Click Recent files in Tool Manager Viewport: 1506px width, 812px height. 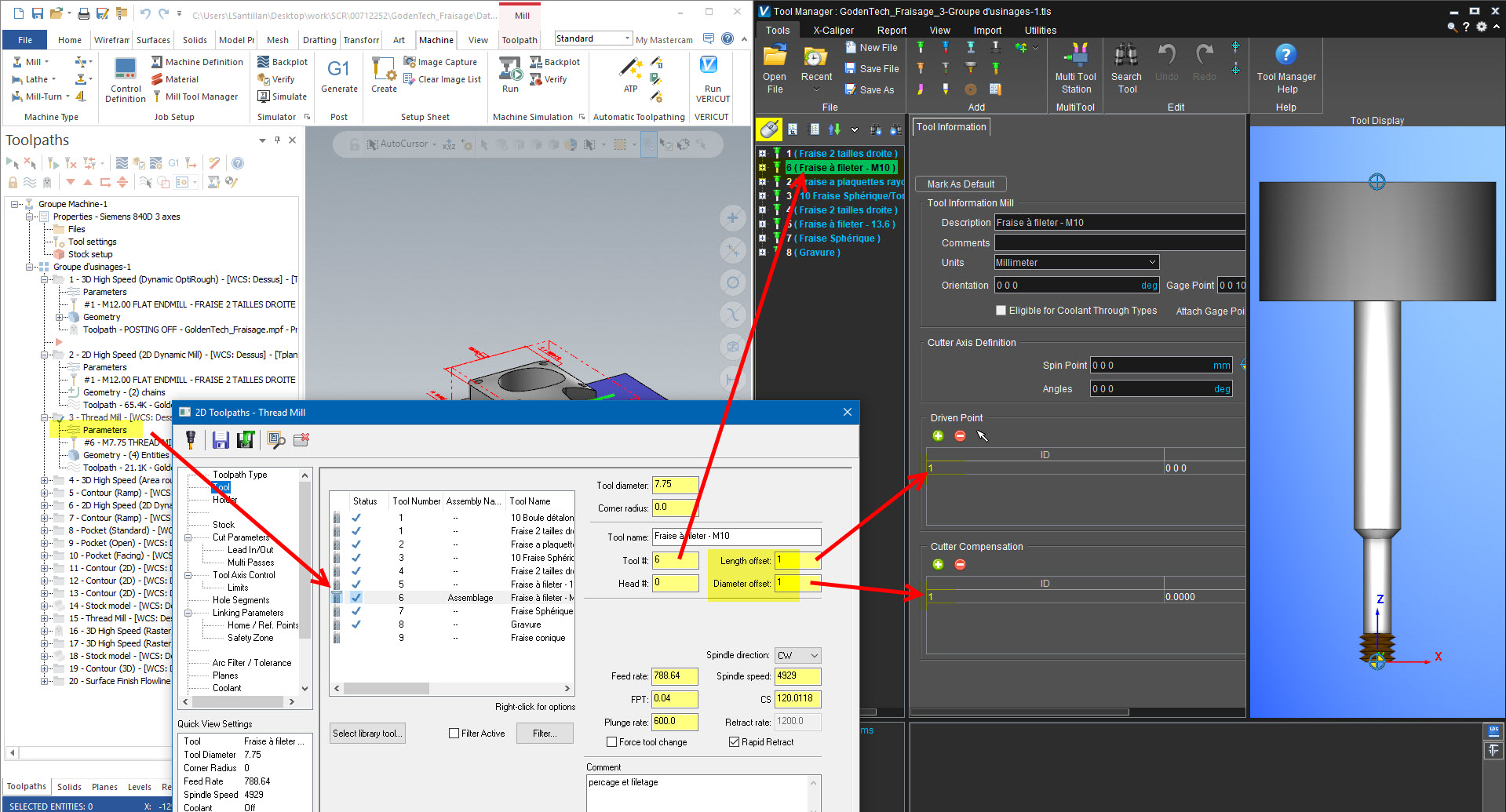tap(816, 69)
